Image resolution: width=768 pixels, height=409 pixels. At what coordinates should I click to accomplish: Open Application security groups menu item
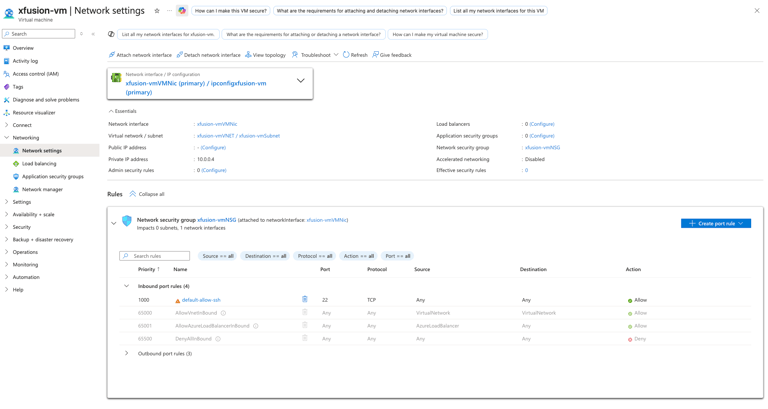coord(52,176)
